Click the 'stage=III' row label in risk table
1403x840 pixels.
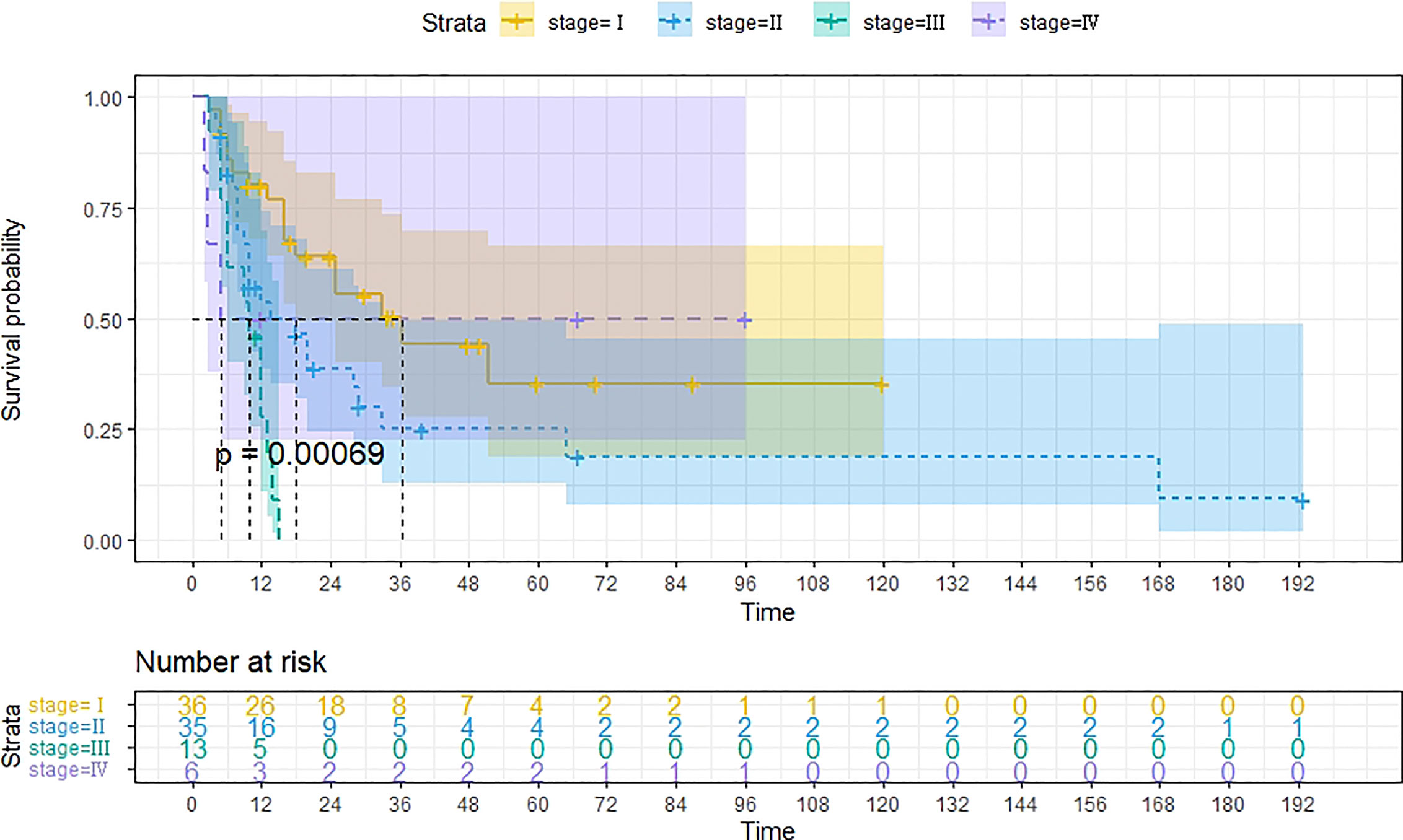point(69,748)
